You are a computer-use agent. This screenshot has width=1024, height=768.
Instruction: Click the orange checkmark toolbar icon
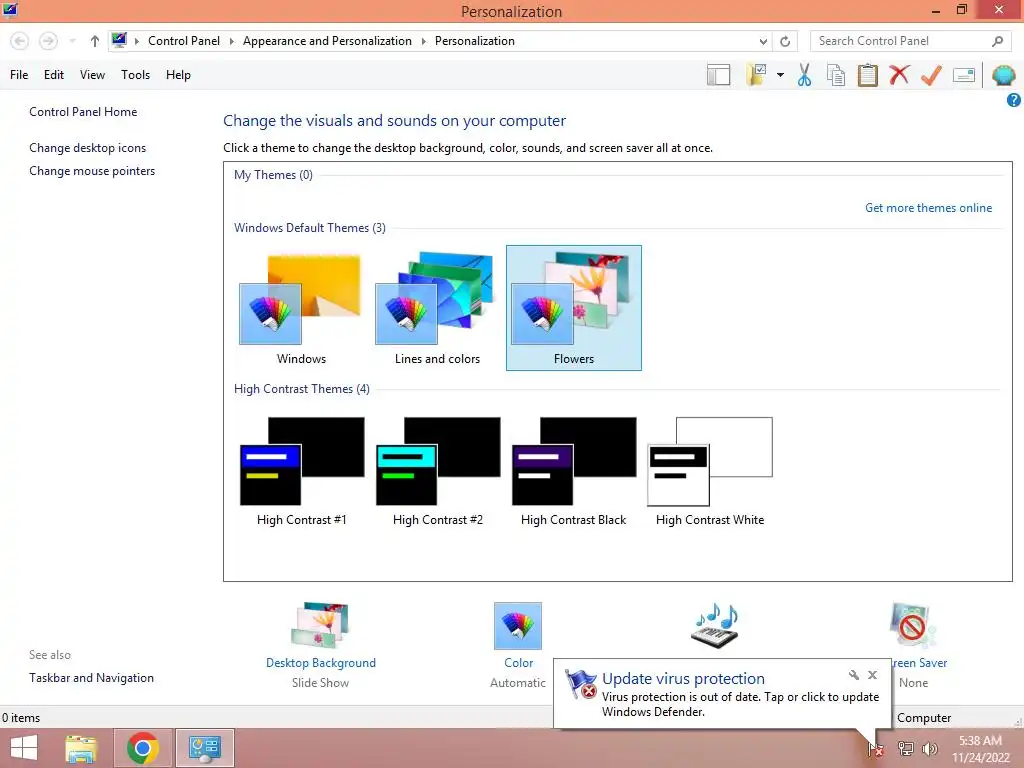(931, 75)
